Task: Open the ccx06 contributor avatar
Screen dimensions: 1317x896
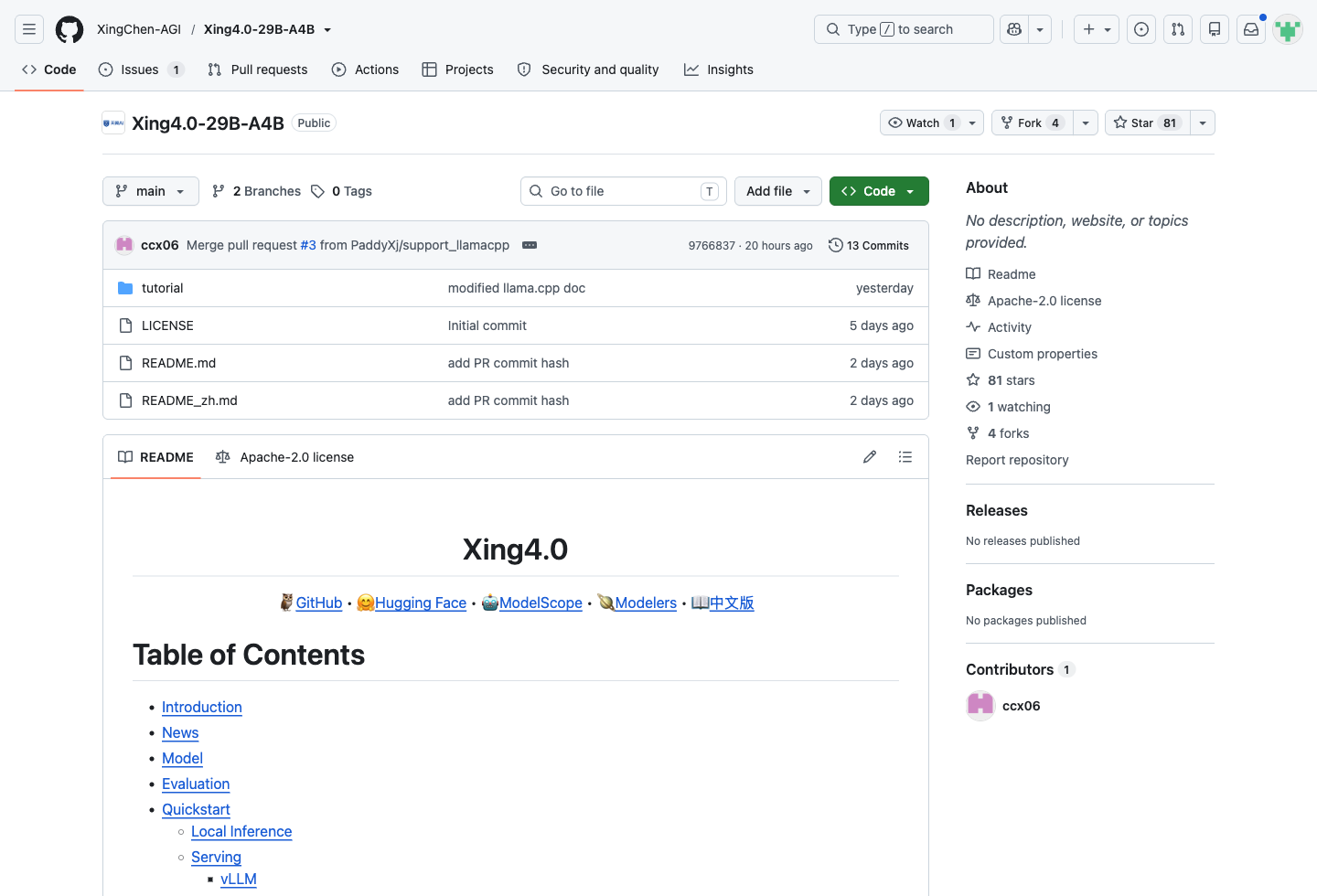Action: [980, 706]
